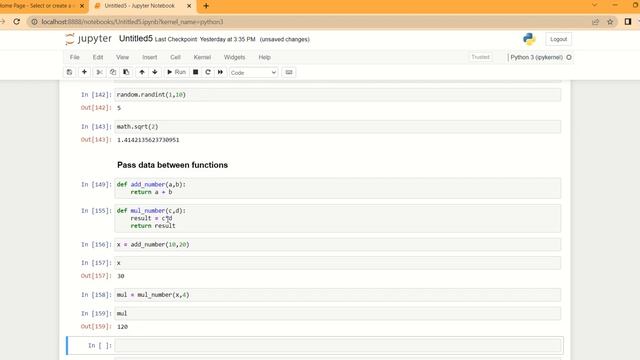Open the Edit menu
The height and width of the screenshot is (360, 640).
coord(98,57)
